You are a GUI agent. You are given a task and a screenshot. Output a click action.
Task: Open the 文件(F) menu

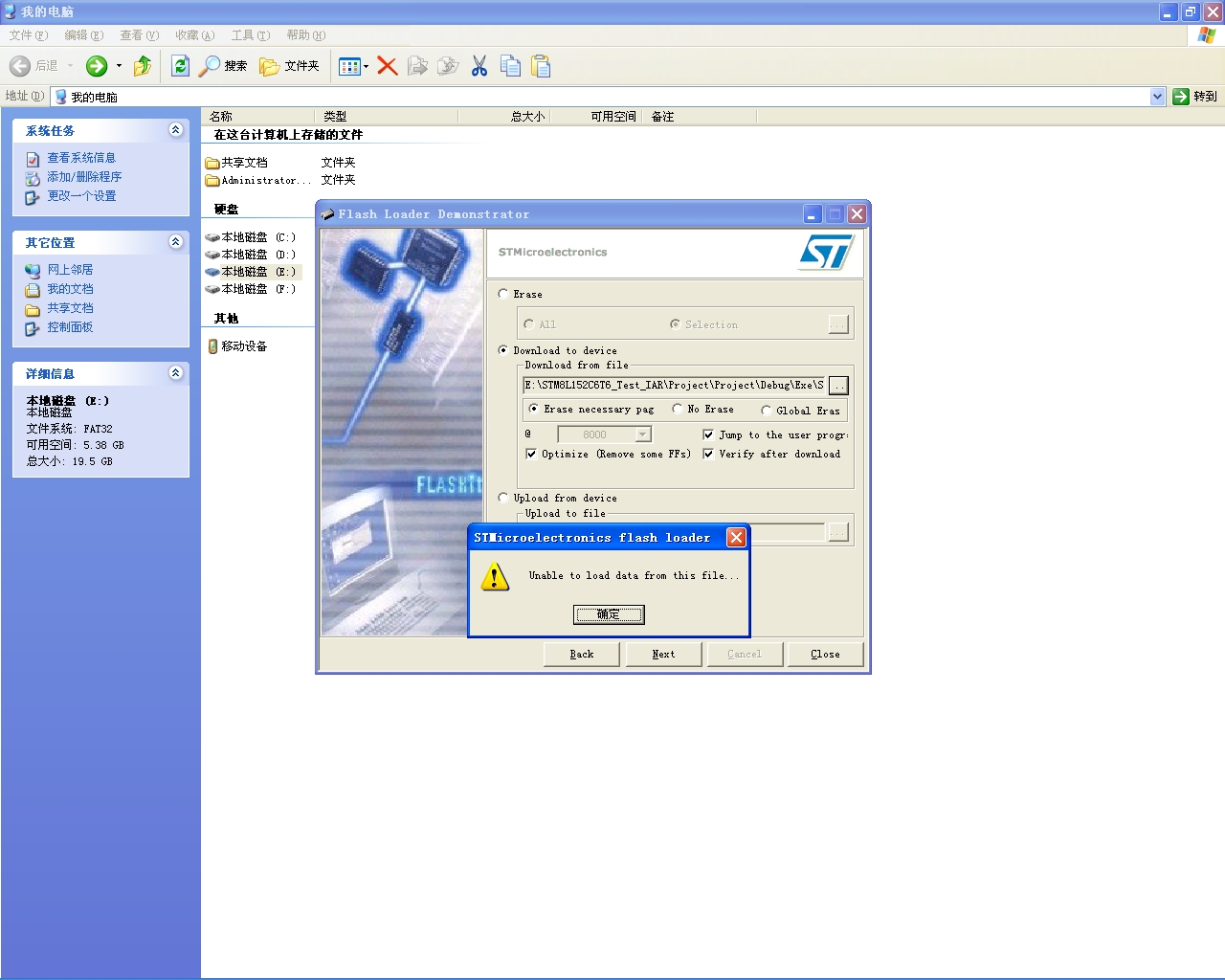(29, 35)
